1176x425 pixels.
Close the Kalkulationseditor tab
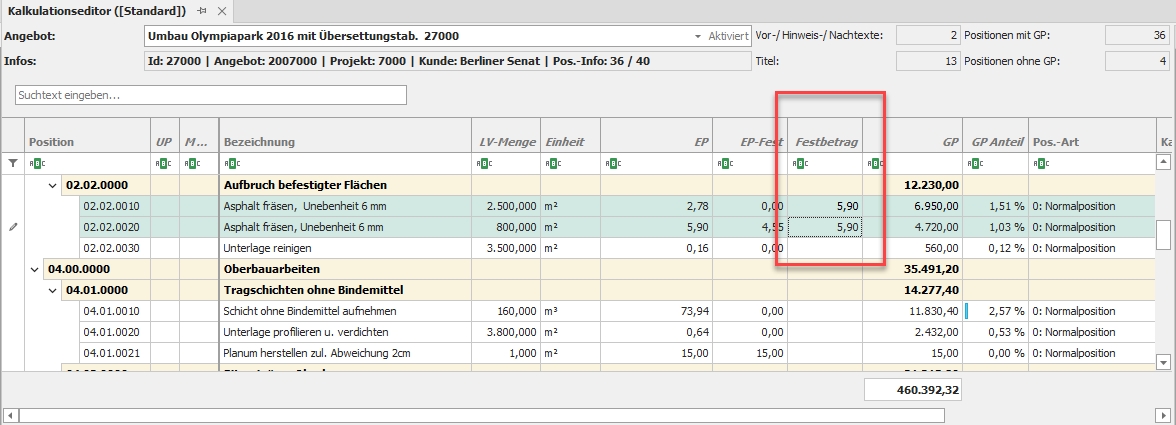pos(222,10)
